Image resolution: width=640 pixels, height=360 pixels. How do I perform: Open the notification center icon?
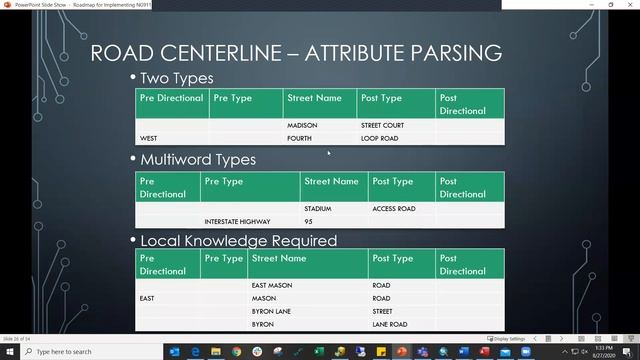point(627,351)
